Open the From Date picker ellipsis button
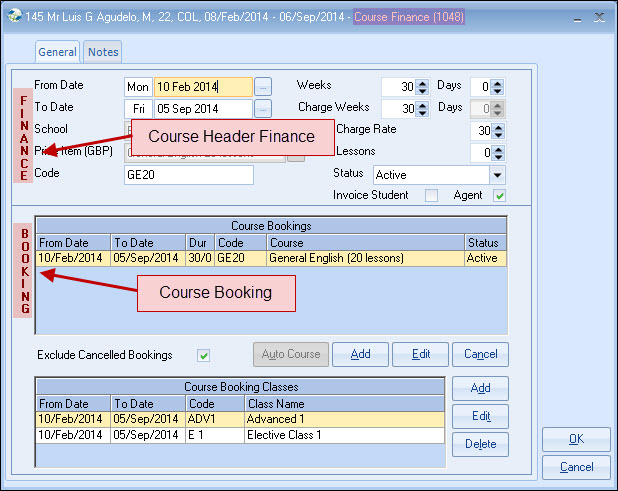Image resolution: width=618 pixels, height=491 pixels. (x=263, y=87)
